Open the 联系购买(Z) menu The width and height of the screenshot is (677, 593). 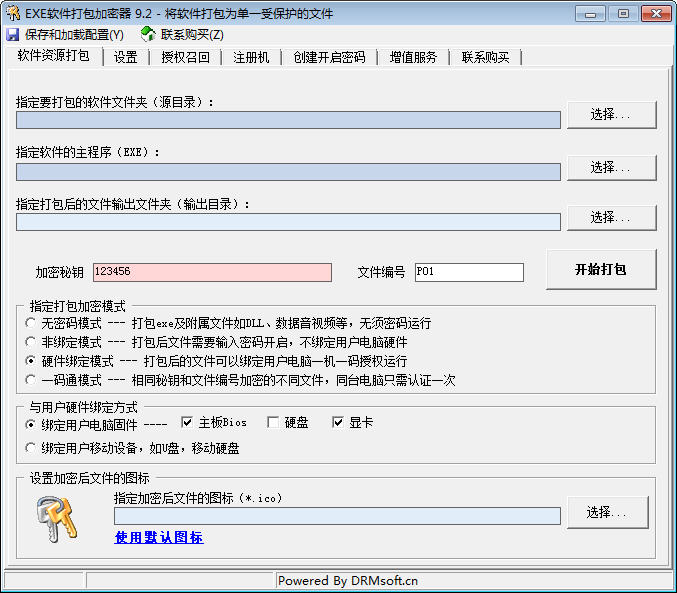[x=192, y=35]
